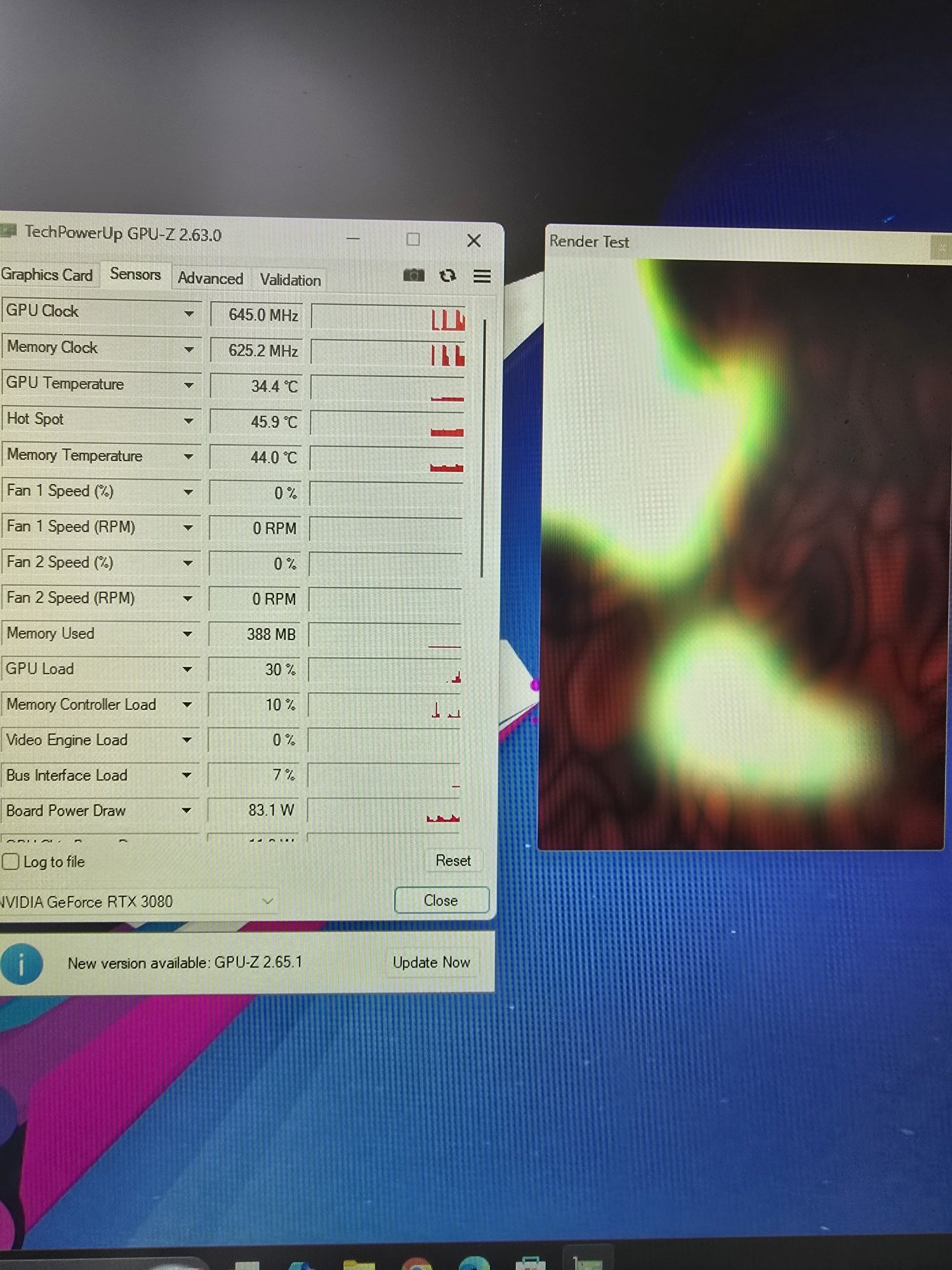Enable the Log to file checkbox
The width and height of the screenshot is (952, 1270).
pos(11,862)
